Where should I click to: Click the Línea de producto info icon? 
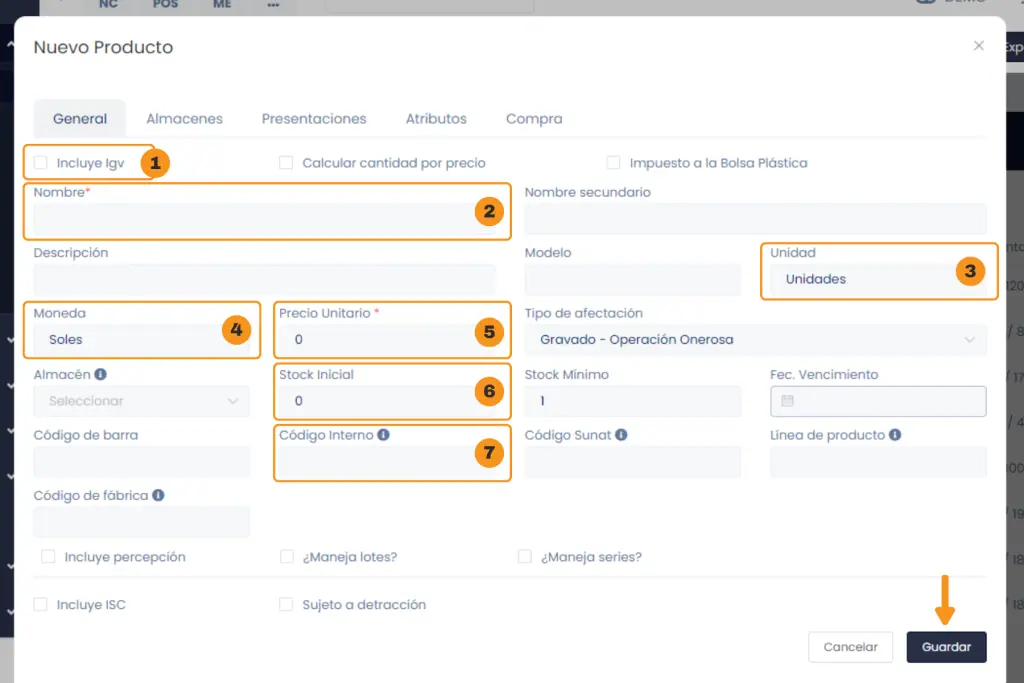pyautogui.click(x=895, y=435)
